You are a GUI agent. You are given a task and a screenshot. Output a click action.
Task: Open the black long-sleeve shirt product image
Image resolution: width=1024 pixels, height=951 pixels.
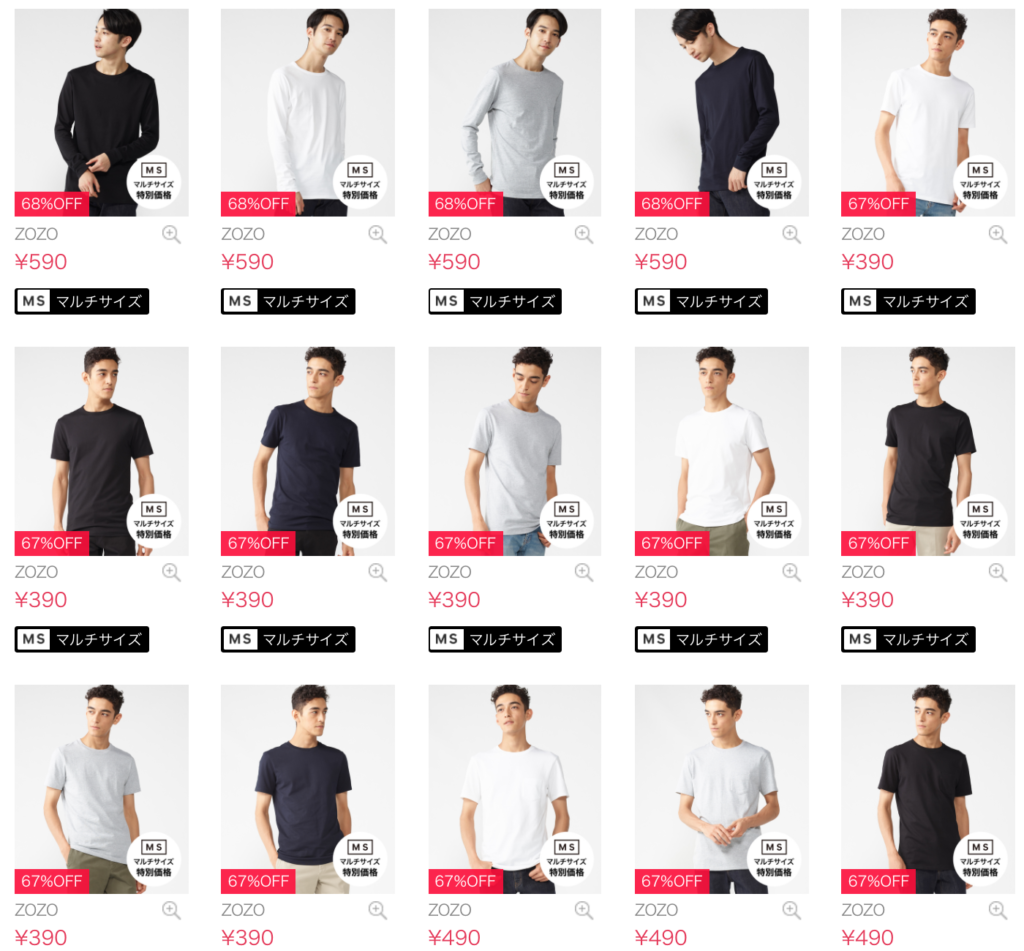(101, 112)
